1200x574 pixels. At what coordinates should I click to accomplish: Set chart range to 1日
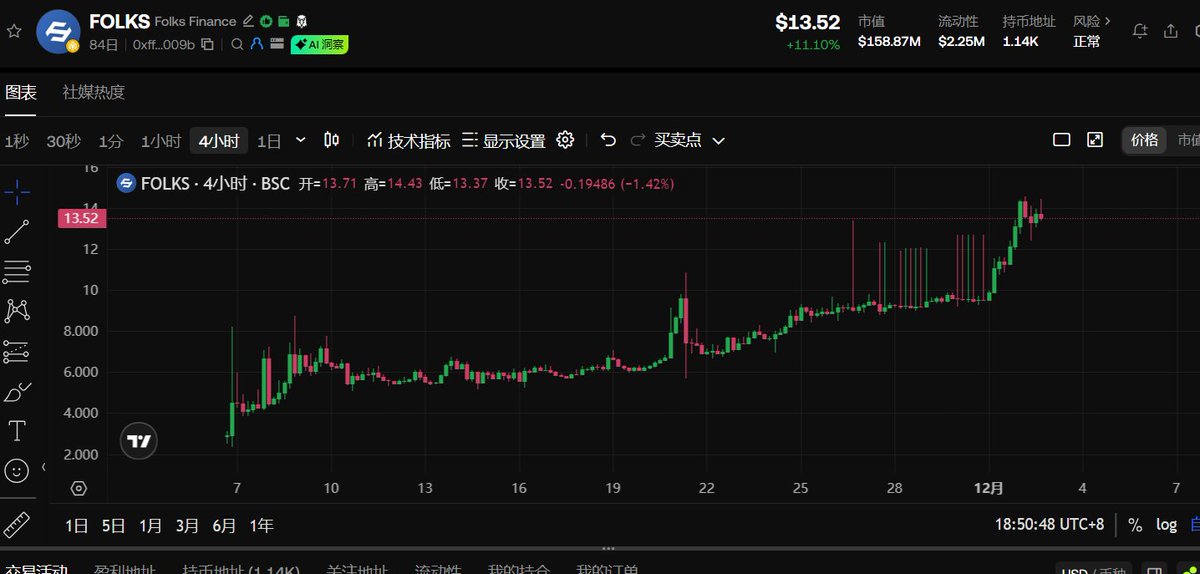tap(77, 525)
